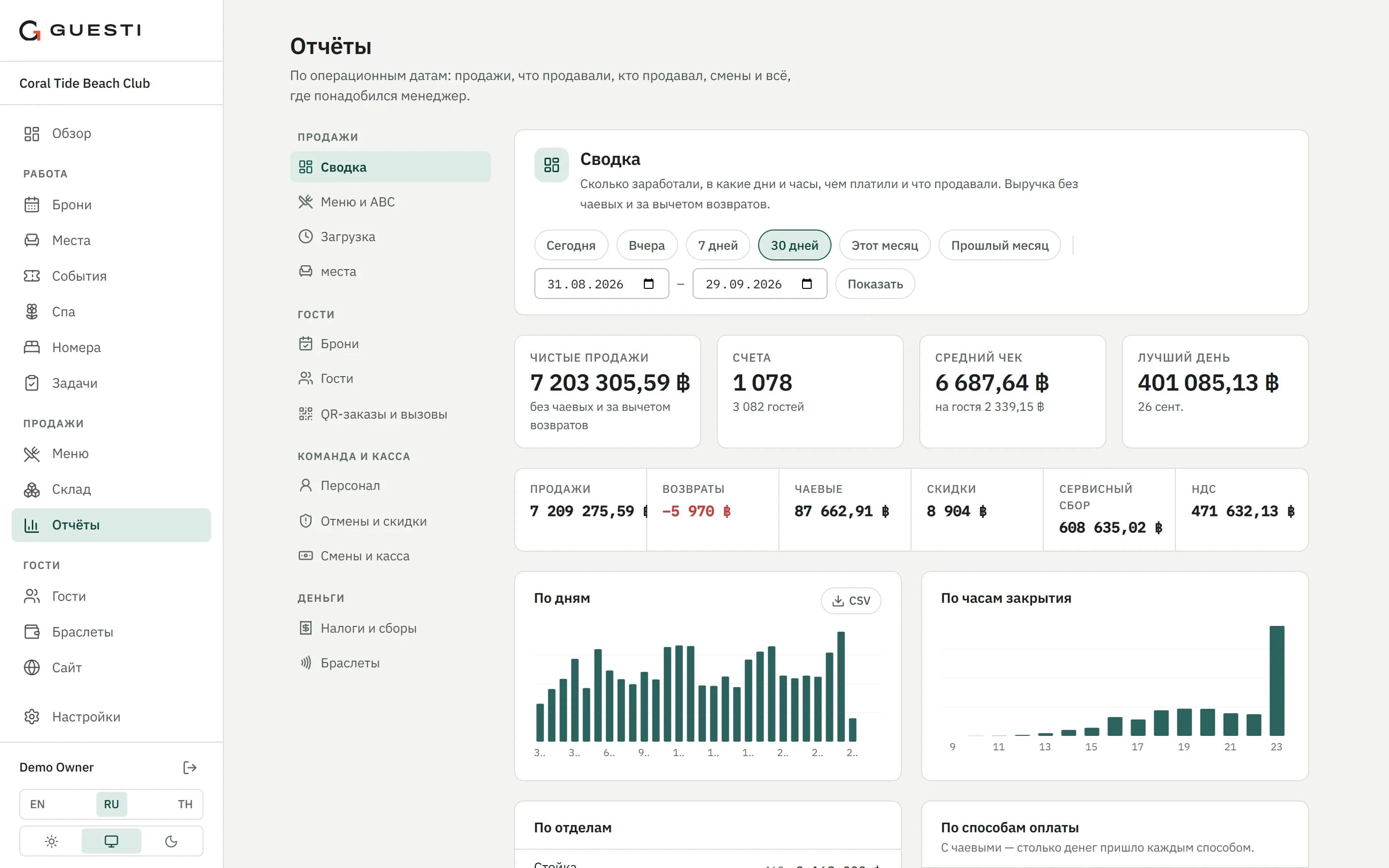
Task: Select RU language option
Action: pos(111,804)
